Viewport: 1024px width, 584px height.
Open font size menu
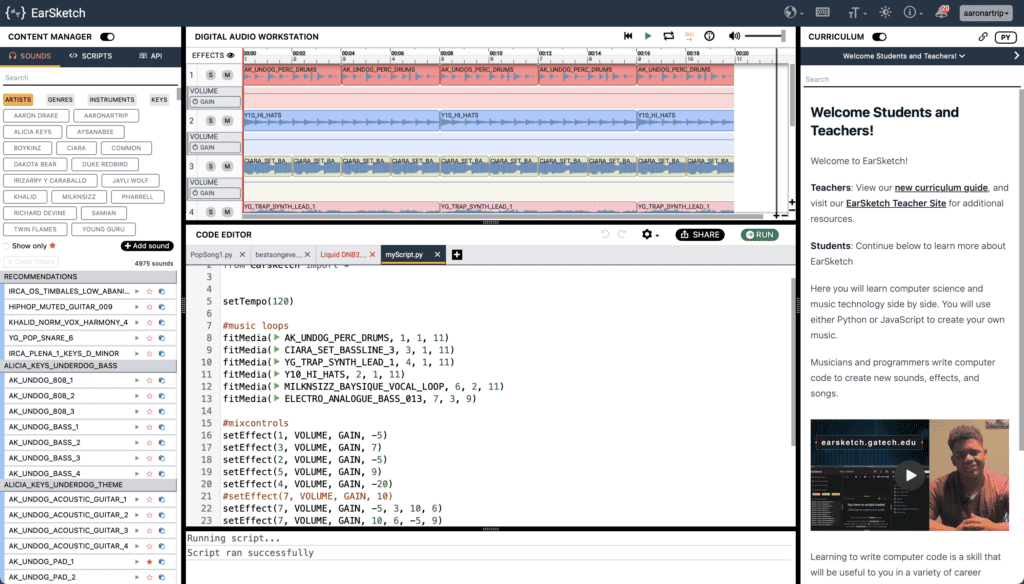coord(856,12)
